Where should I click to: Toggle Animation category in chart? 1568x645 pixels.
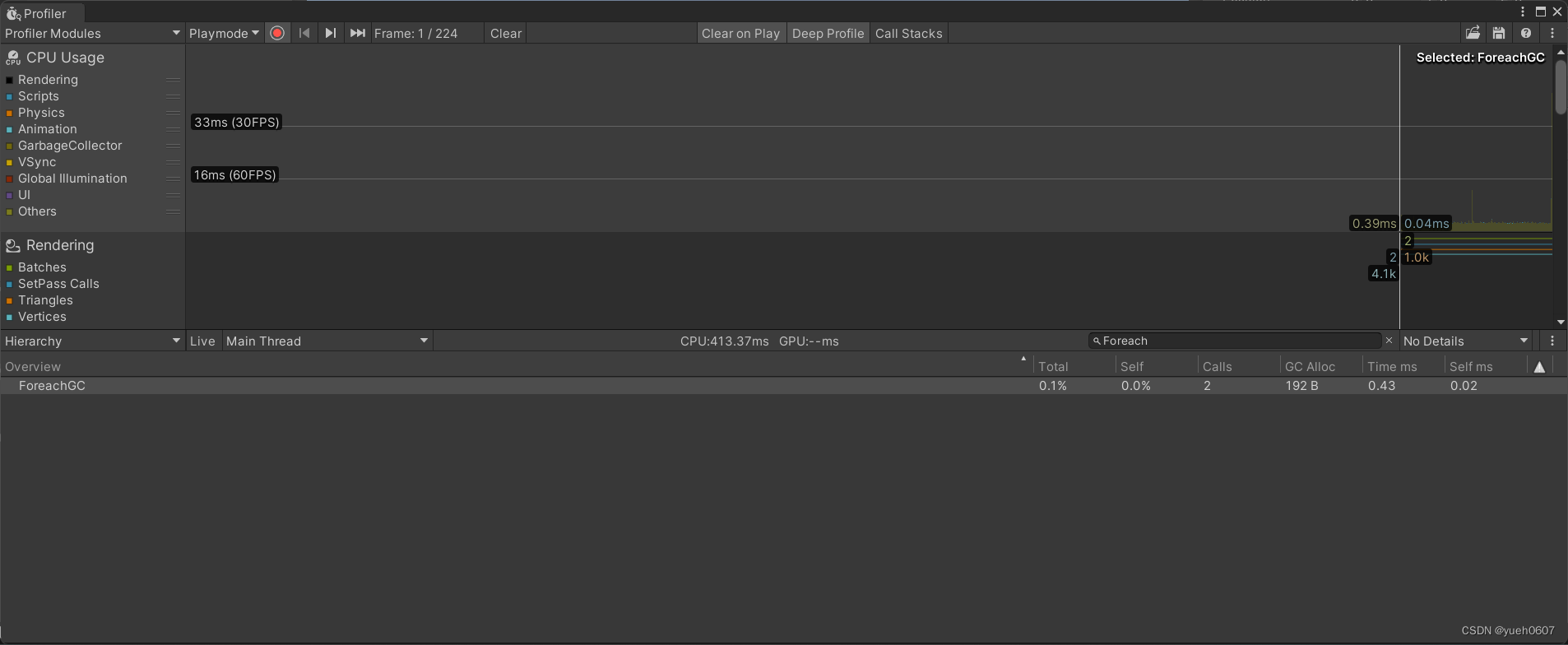[x=10, y=129]
